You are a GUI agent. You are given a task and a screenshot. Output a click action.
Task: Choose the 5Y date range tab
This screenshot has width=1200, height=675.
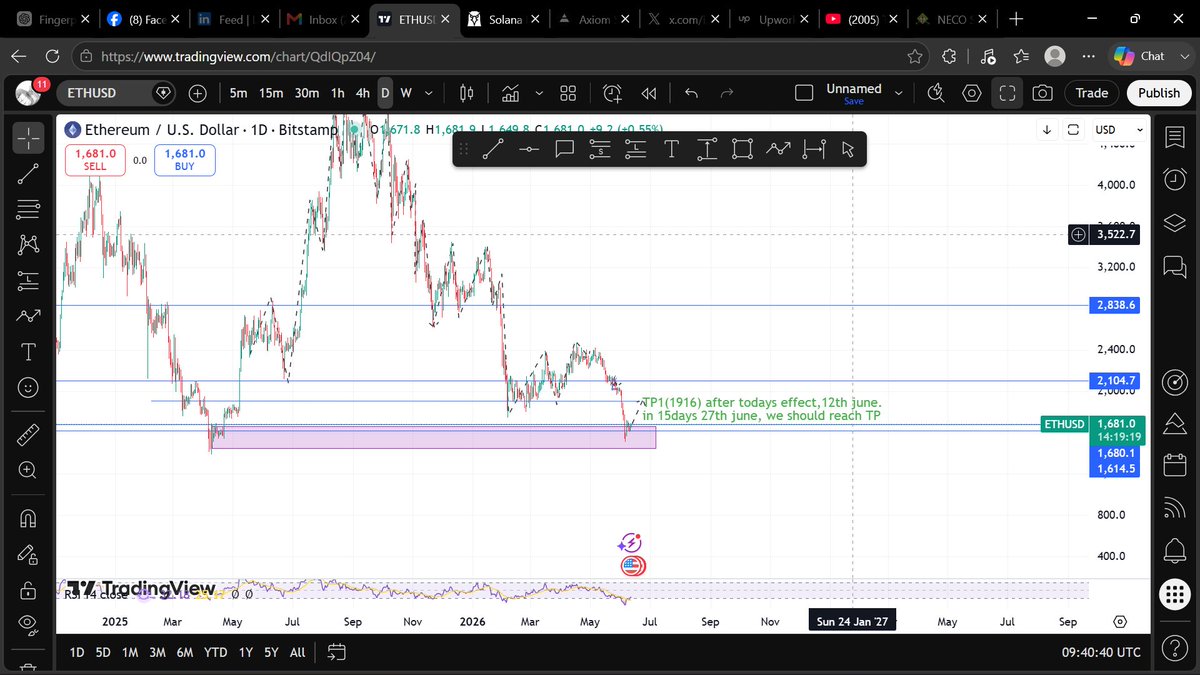[x=271, y=652]
